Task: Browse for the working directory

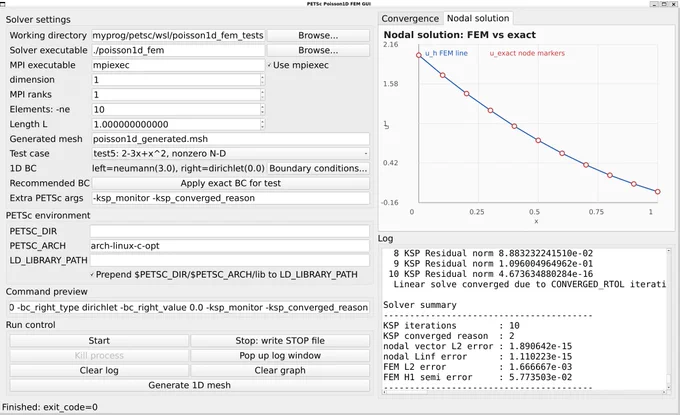Action: [318, 36]
